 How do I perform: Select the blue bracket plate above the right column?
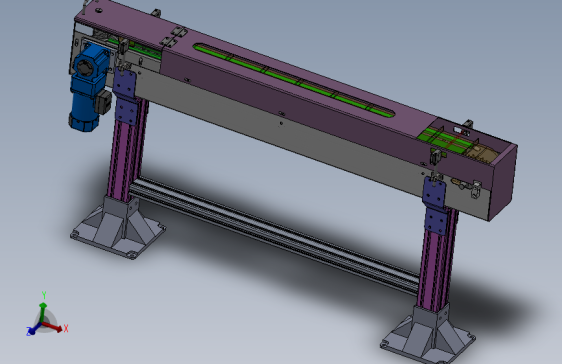coord(435,206)
